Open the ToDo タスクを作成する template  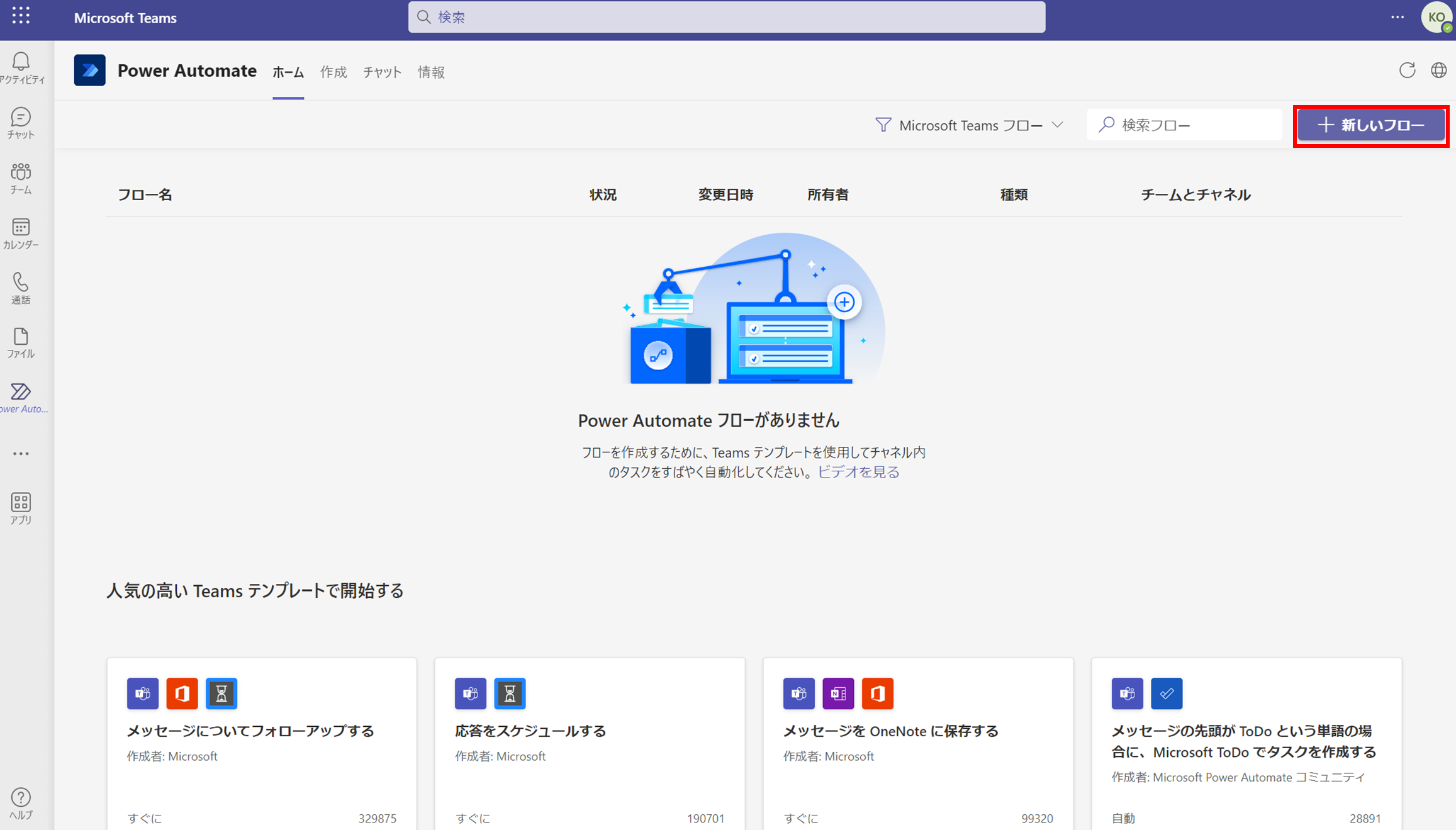pyautogui.click(x=1244, y=741)
